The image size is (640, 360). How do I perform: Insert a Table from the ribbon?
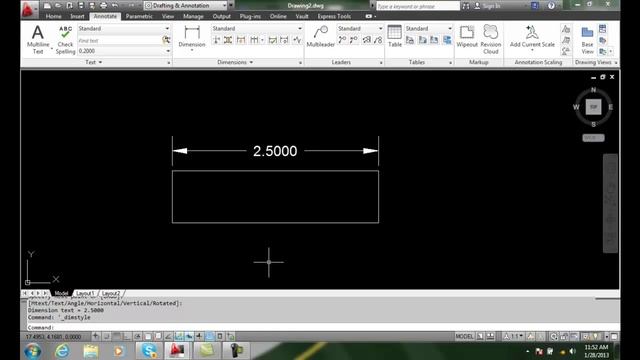click(395, 36)
